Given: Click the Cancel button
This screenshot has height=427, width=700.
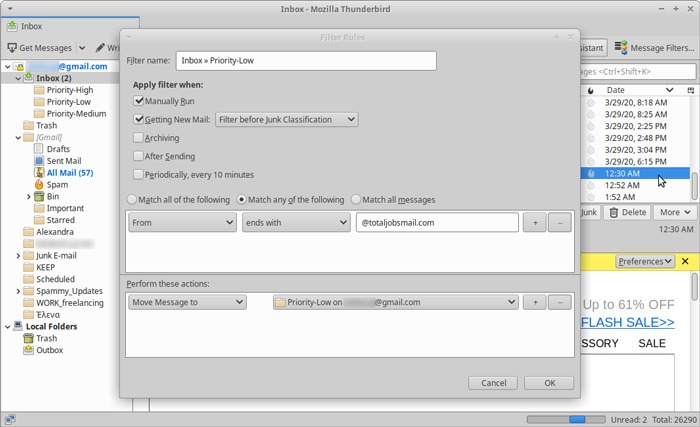Looking at the screenshot, I should 493,383.
